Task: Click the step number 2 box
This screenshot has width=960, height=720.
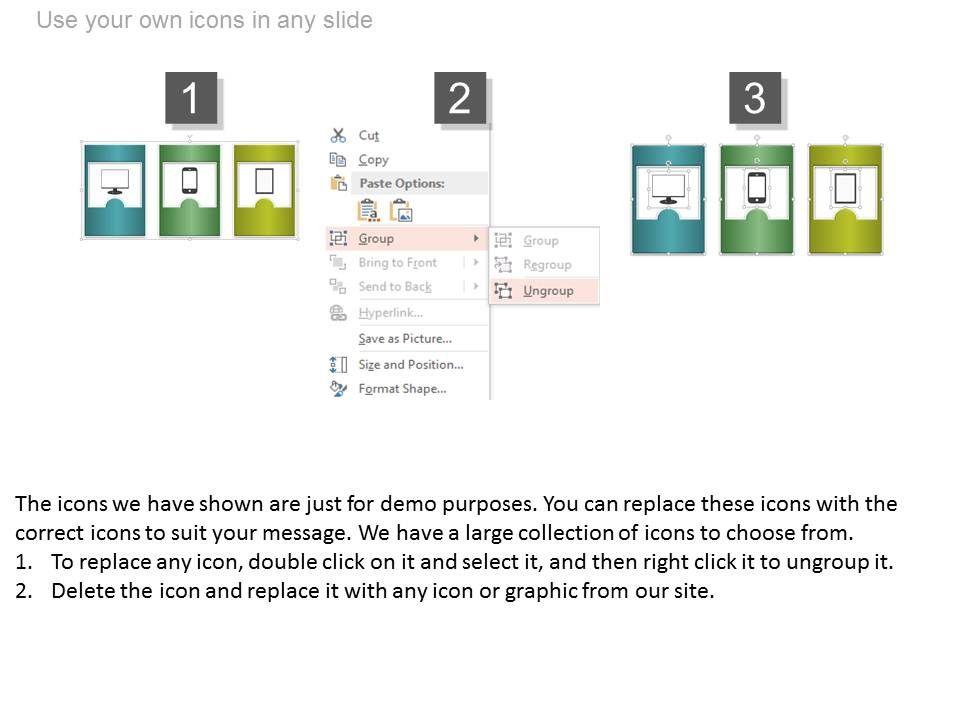Action: tap(460, 98)
